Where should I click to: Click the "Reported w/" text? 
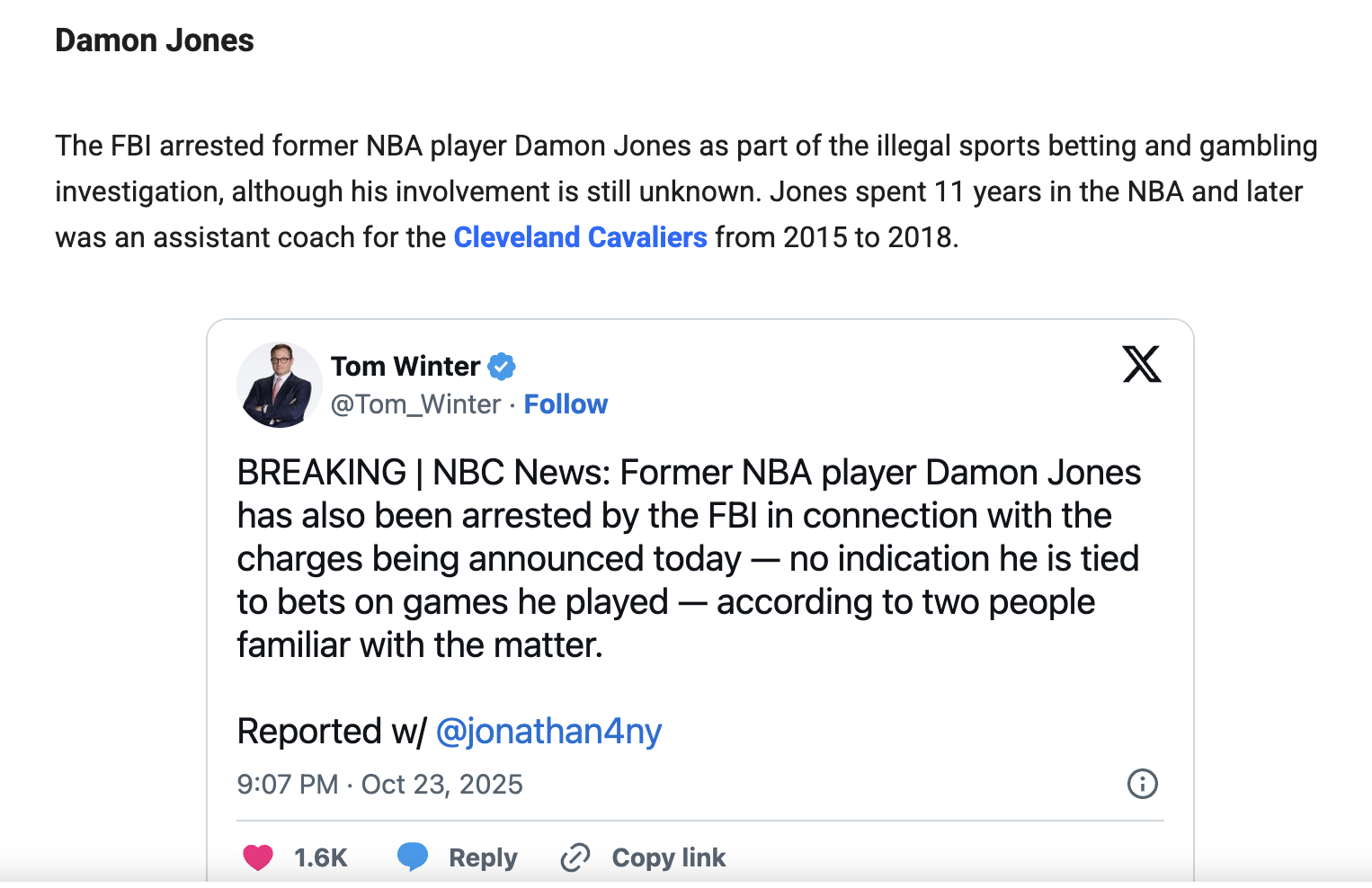(331, 732)
